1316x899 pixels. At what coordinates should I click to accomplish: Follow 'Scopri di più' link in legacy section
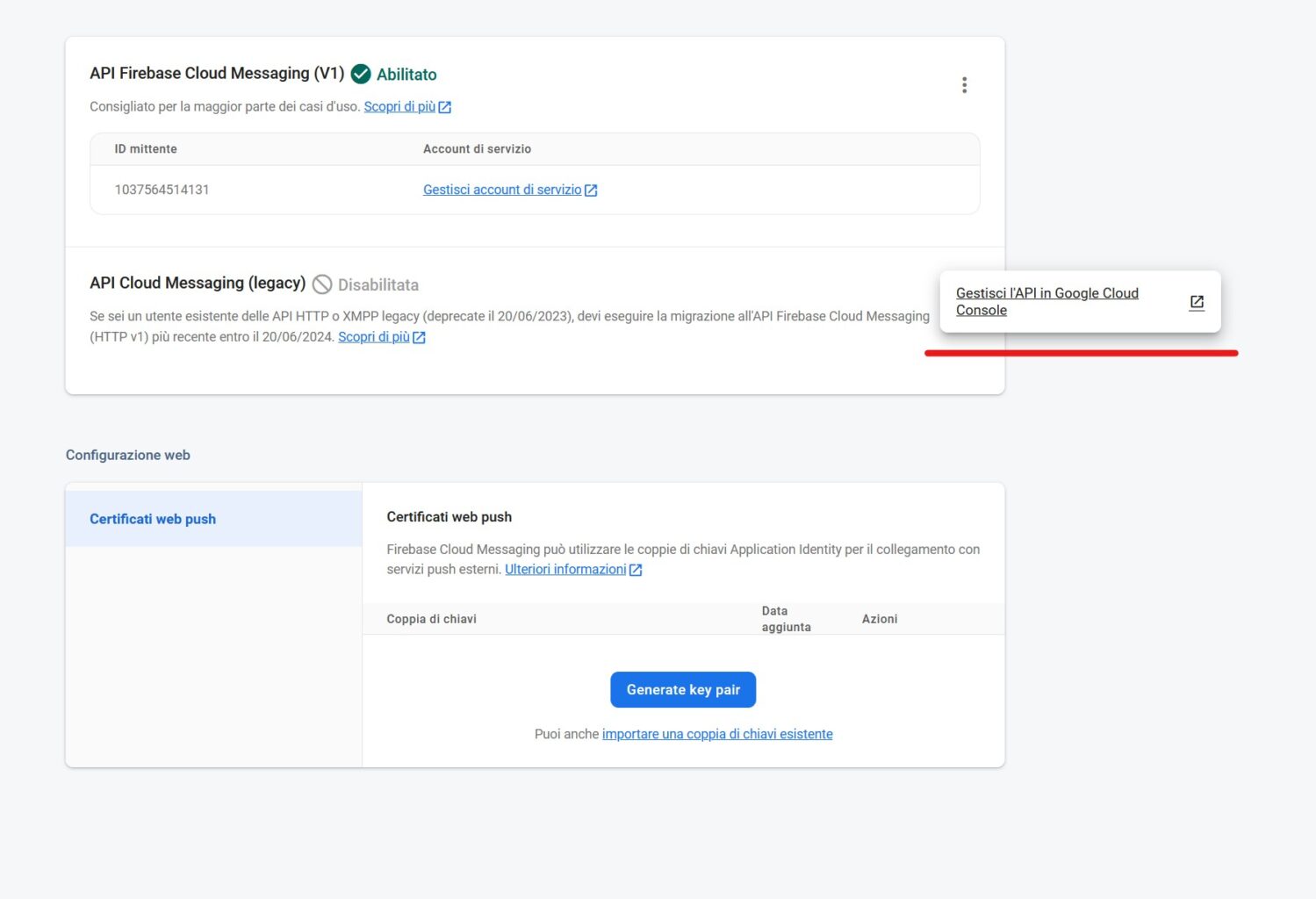(x=373, y=336)
